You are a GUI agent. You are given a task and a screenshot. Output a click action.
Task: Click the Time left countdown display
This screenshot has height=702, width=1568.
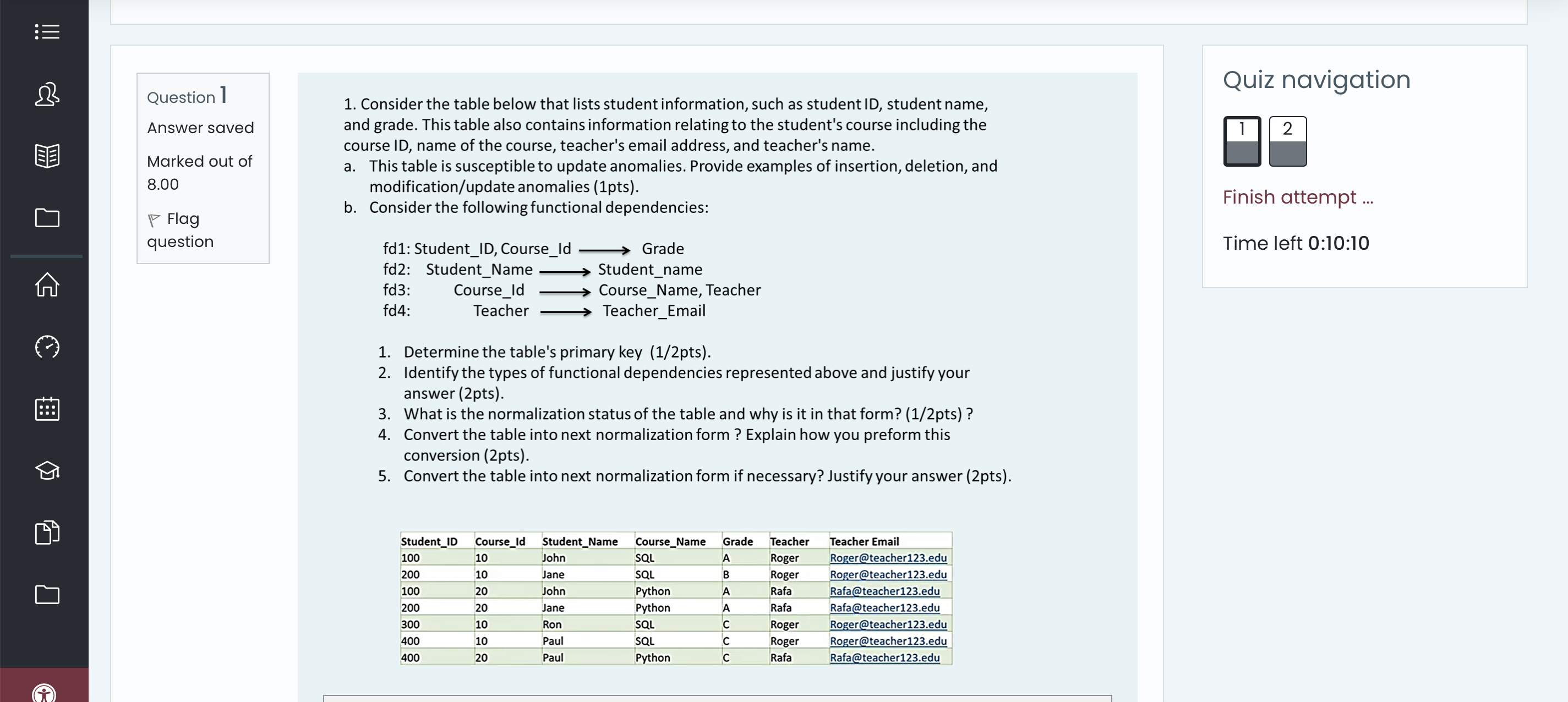pos(1296,243)
